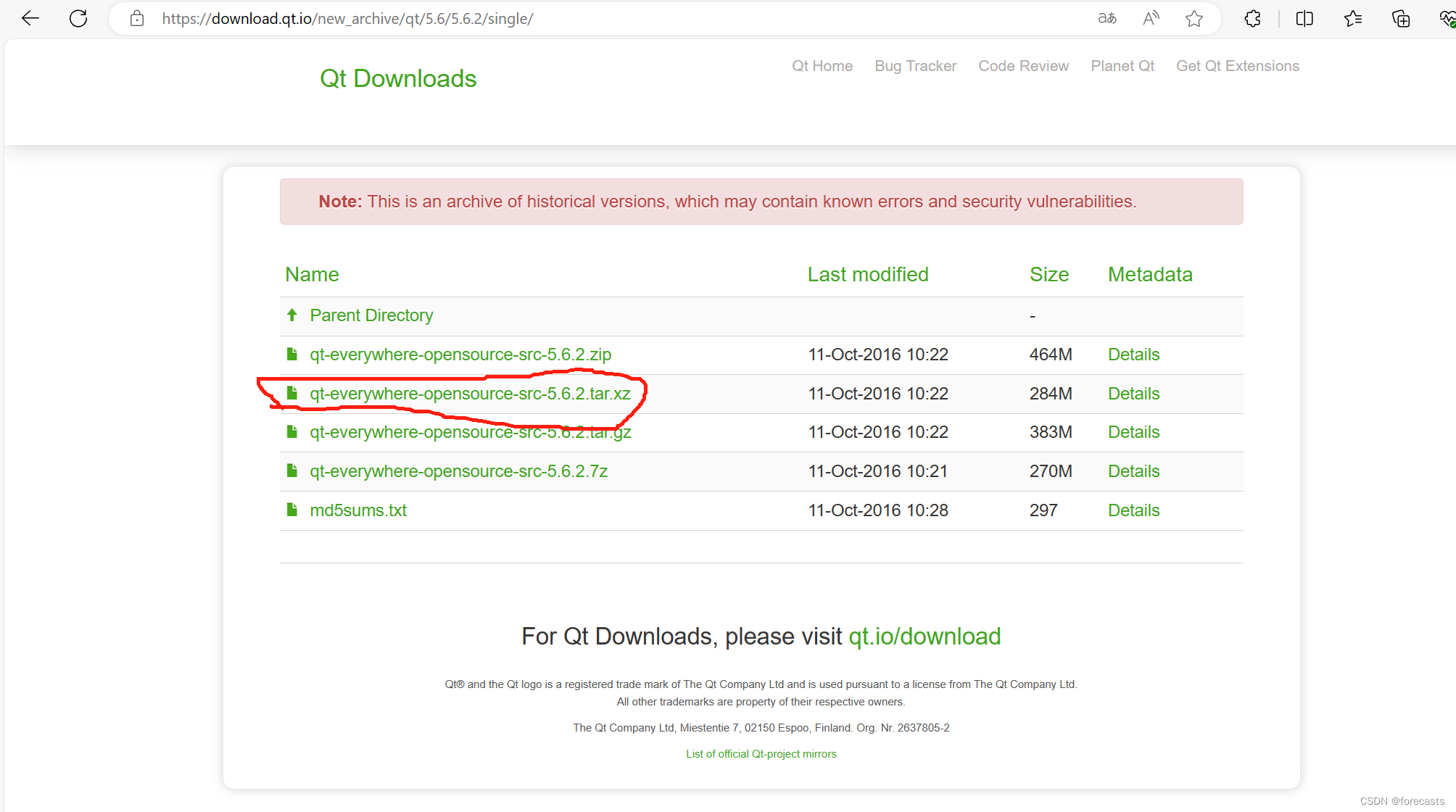Sort the listing by Name header
1456x812 pixels.
[312, 275]
